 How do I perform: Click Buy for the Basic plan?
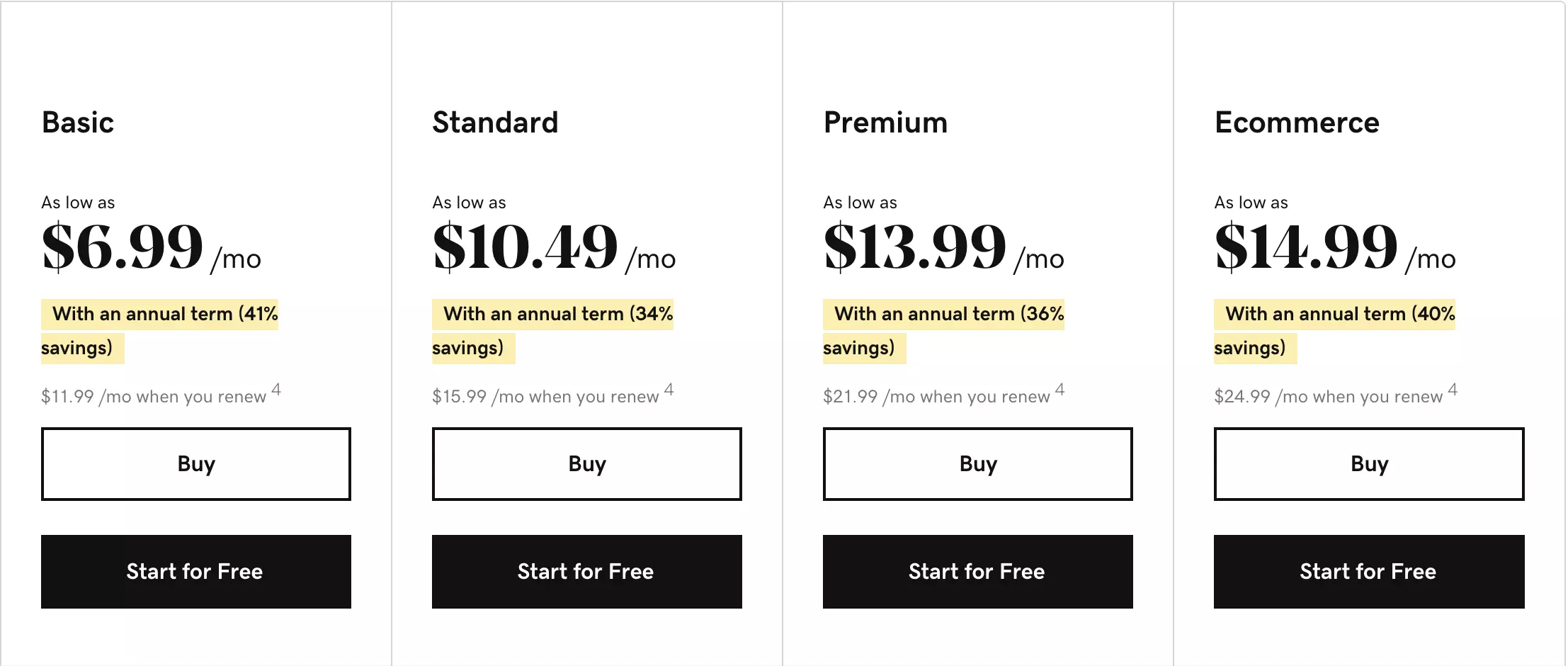196,464
